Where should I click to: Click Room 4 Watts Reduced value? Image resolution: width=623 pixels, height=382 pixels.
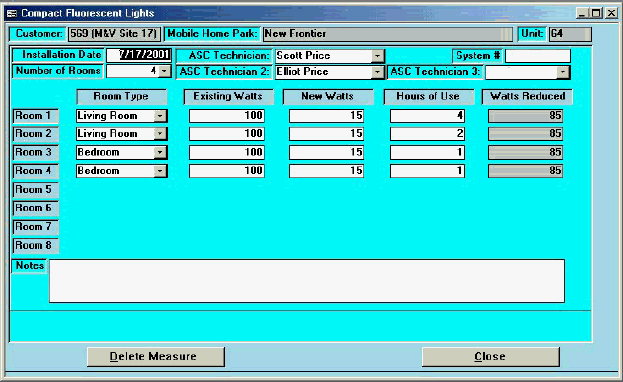[525, 171]
